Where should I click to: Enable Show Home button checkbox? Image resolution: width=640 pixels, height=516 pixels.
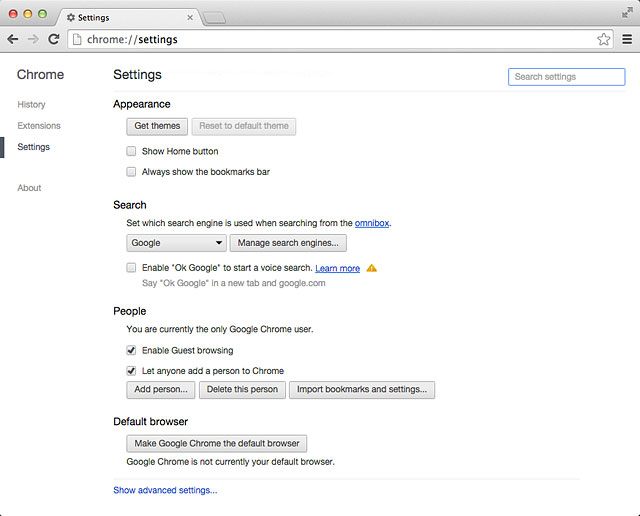(x=131, y=151)
